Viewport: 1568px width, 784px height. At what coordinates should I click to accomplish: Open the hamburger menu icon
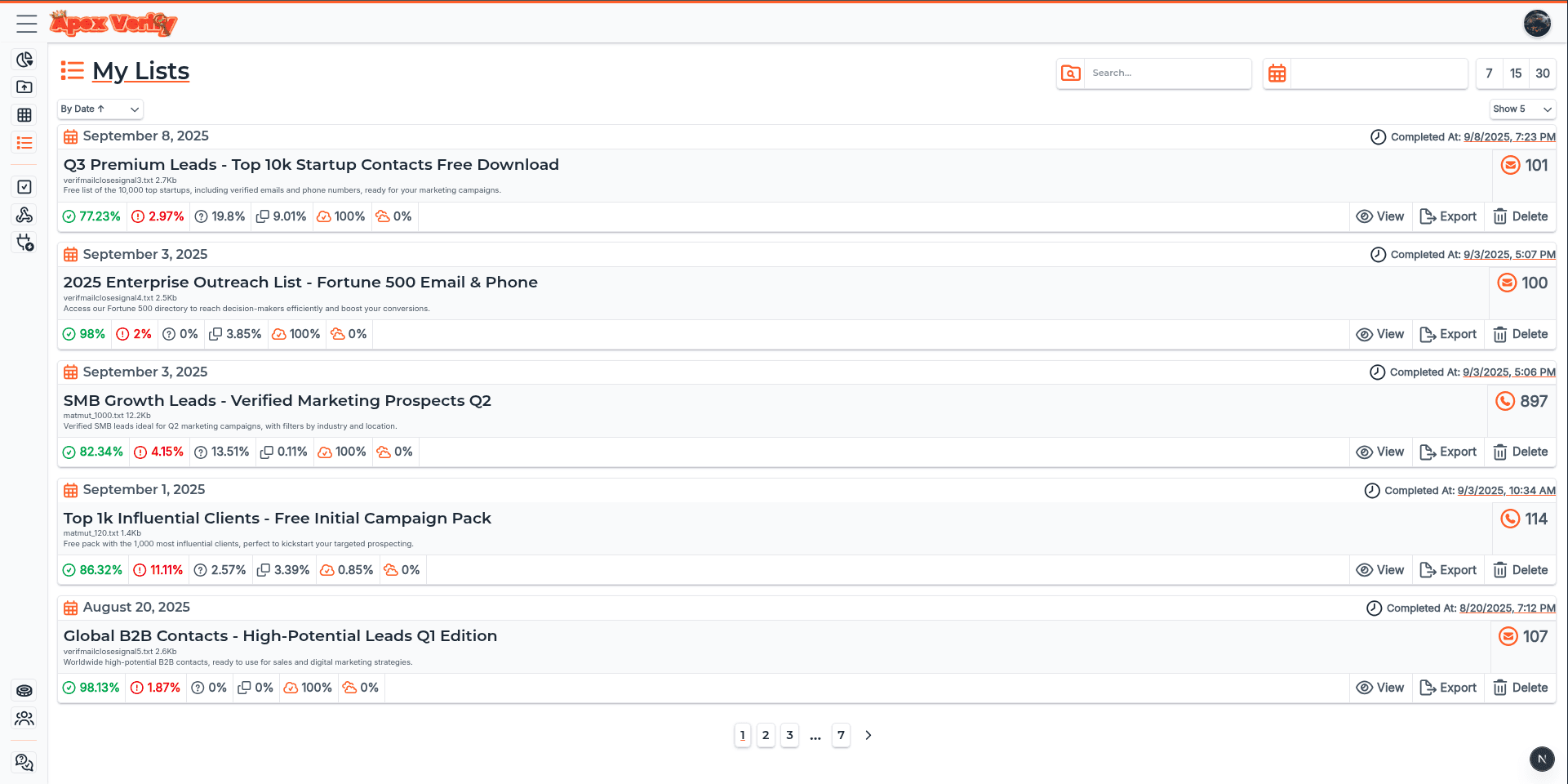(26, 24)
